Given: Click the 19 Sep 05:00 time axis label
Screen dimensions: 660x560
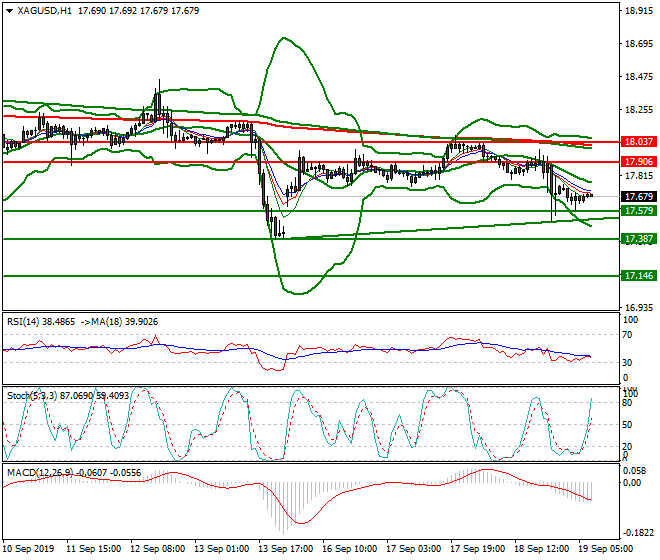Looking at the screenshot, I should coord(605,549).
